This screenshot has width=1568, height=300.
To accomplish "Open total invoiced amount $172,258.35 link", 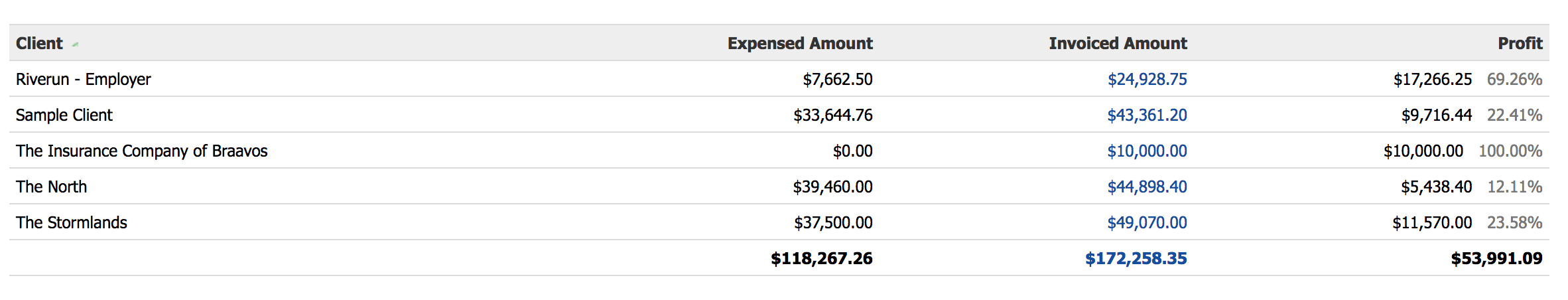I will point(1136,258).
